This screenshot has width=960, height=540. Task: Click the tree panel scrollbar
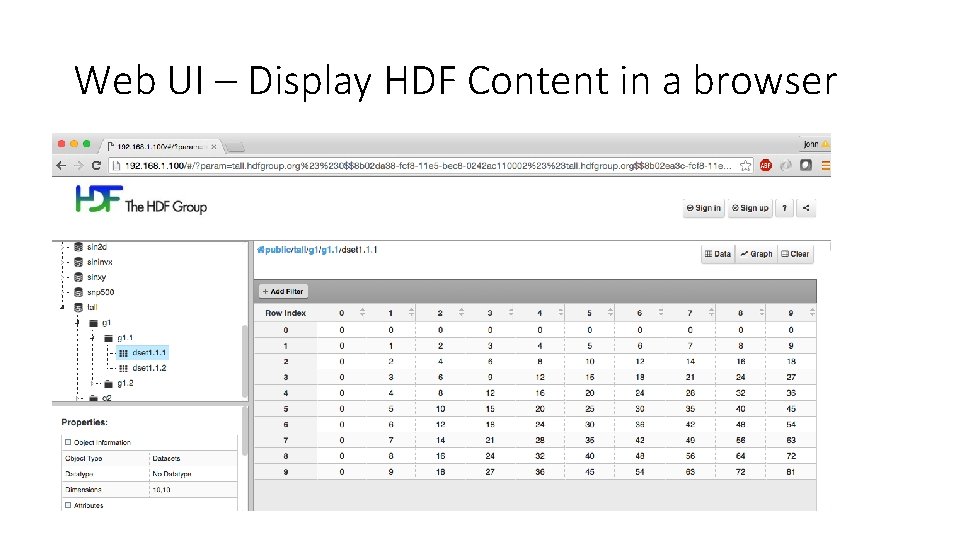pos(245,361)
